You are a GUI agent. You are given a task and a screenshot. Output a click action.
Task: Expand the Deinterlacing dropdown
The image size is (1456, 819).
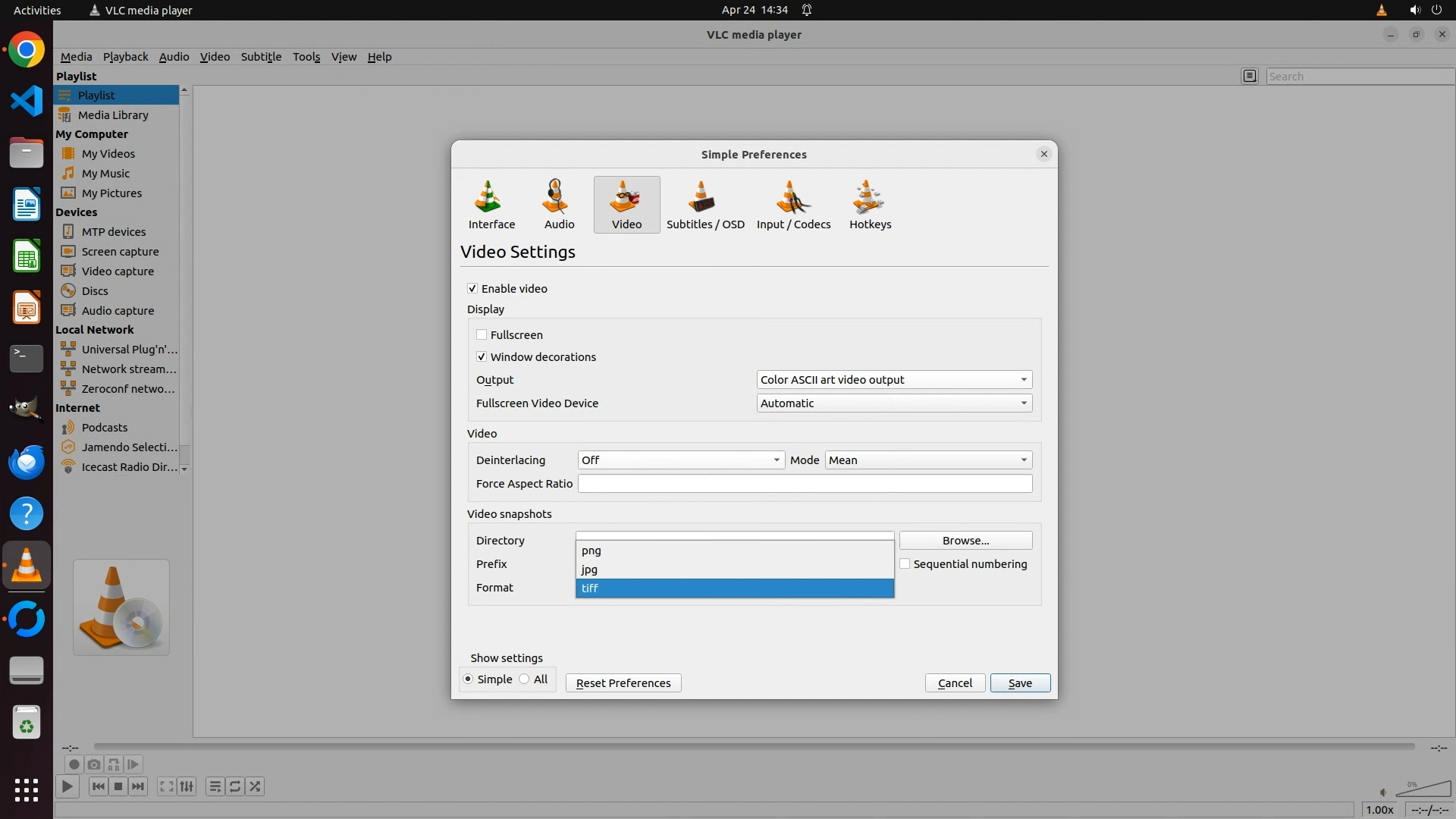(x=680, y=460)
